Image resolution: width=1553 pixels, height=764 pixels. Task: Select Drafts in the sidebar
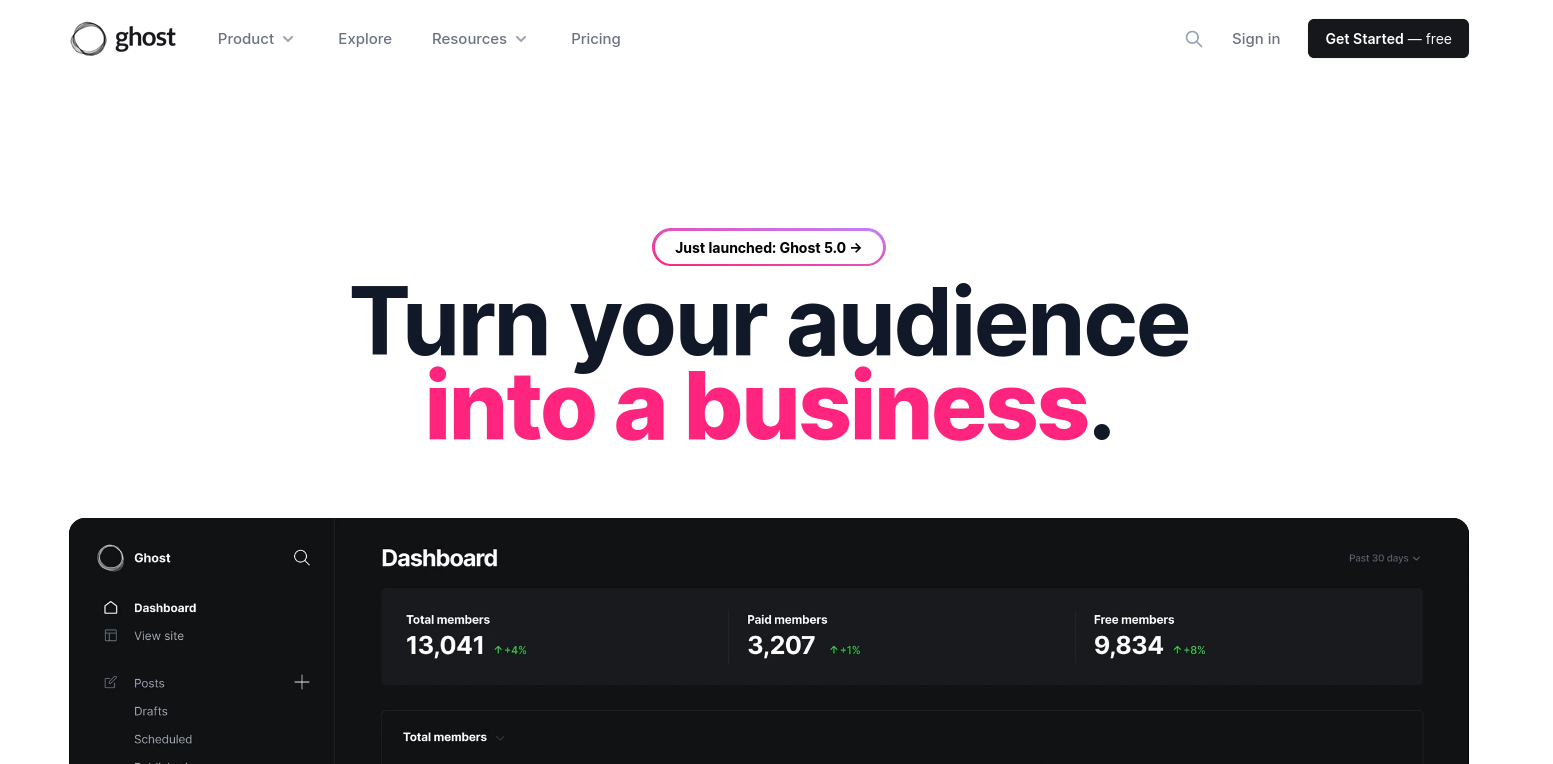click(151, 711)
